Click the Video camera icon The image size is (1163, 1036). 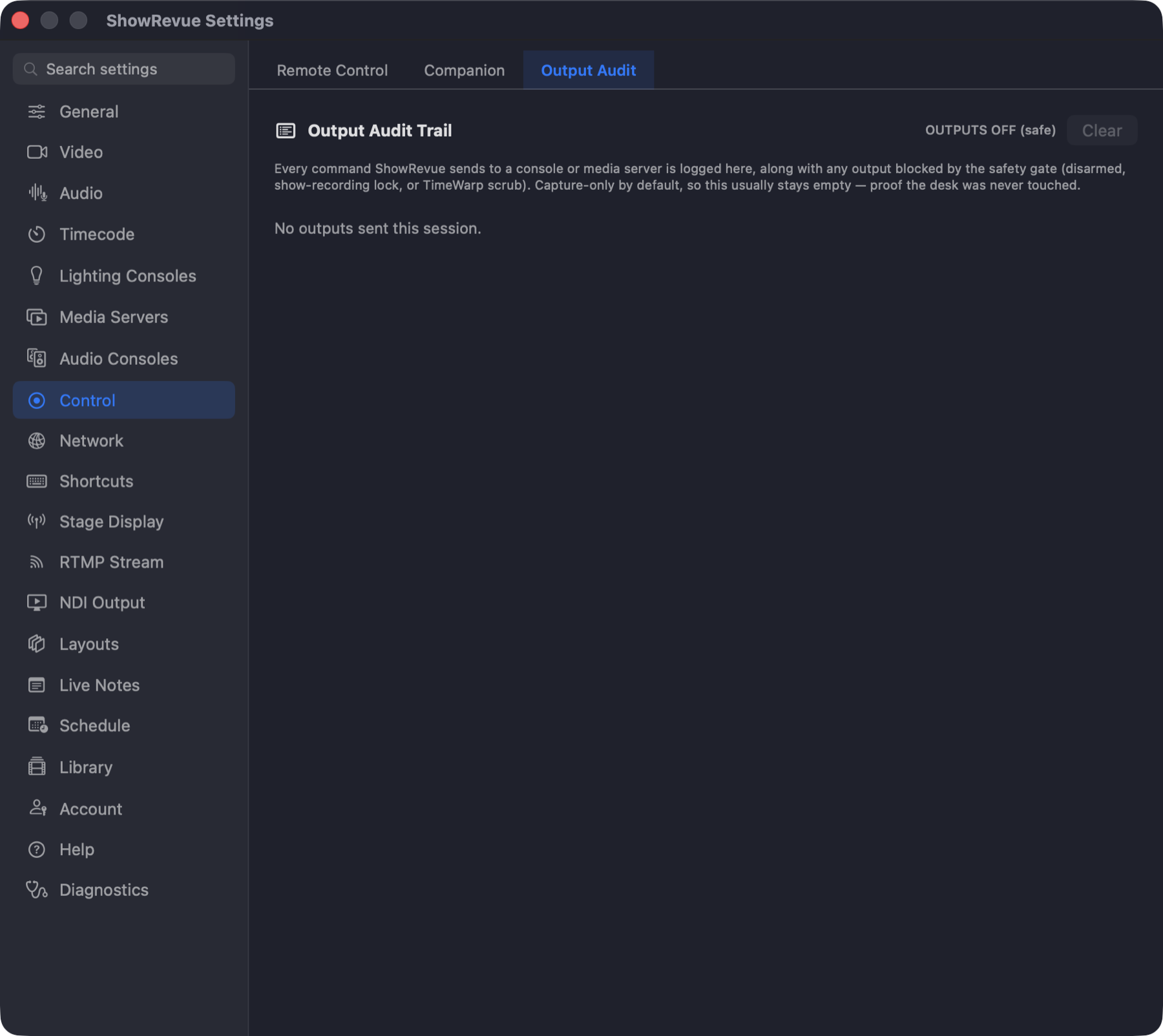37,152
